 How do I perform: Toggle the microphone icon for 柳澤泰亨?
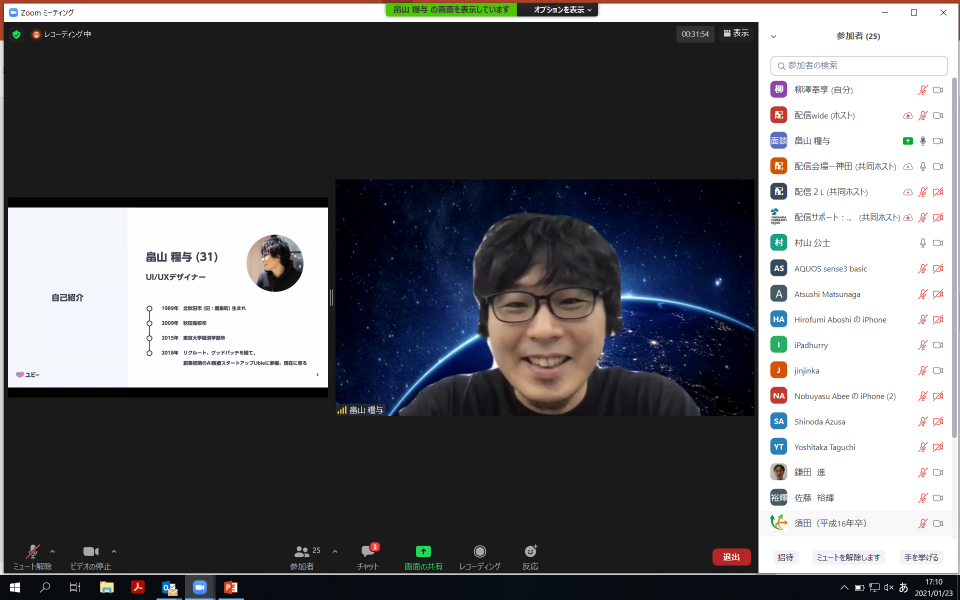coord(923,90)
